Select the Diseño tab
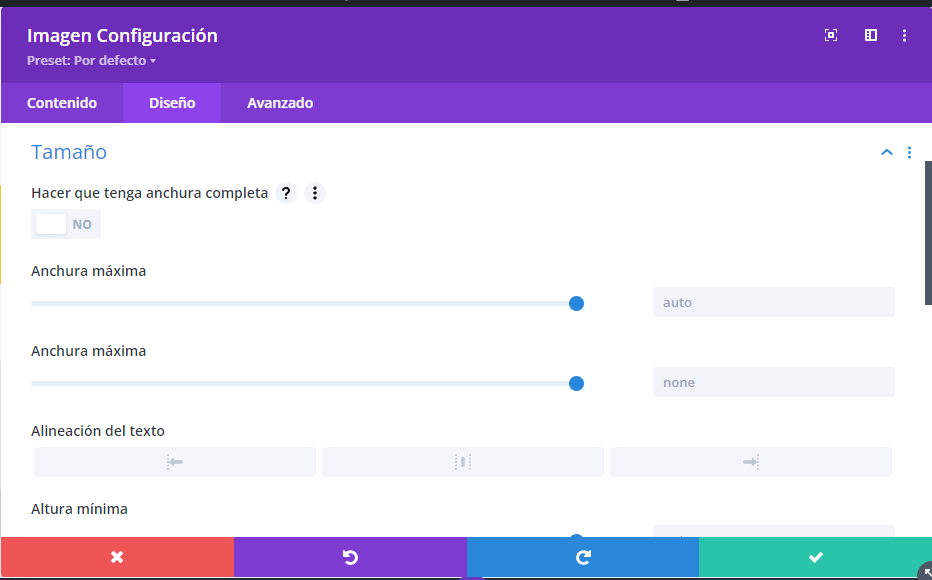Screen dimensions: 932x580 point(172,103)
